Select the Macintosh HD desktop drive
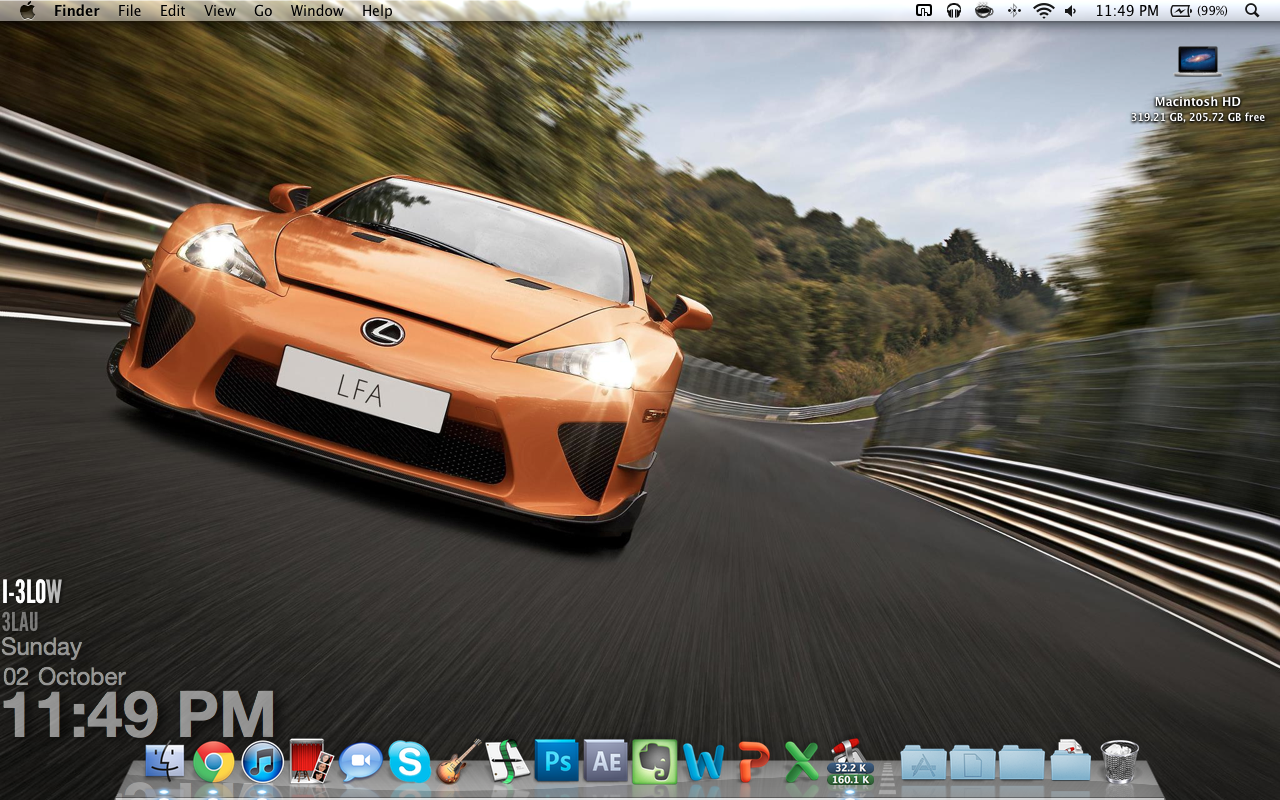The image size is (1280, 800). [1197, 62]
